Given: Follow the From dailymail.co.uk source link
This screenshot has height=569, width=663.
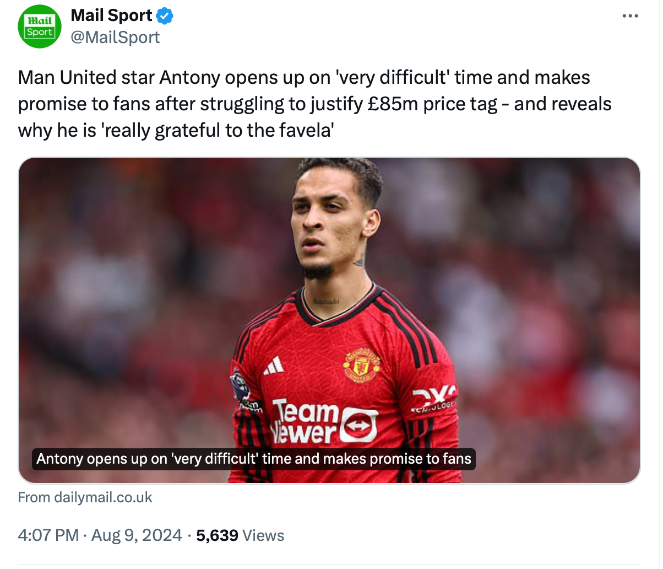Looking at the screenshot, I should [x=85, y=497].
